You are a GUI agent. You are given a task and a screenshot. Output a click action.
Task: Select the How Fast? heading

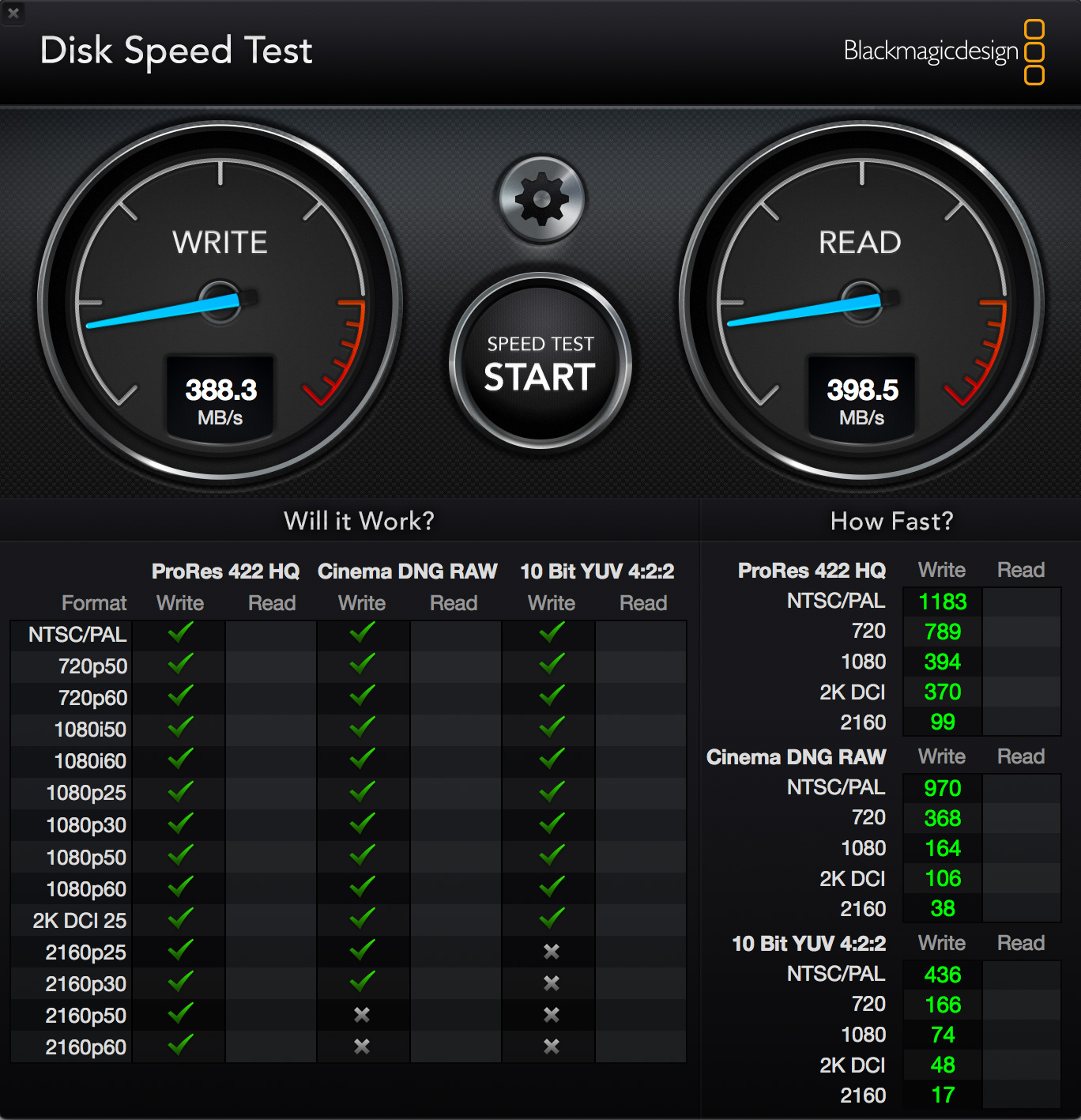point(891,521)
